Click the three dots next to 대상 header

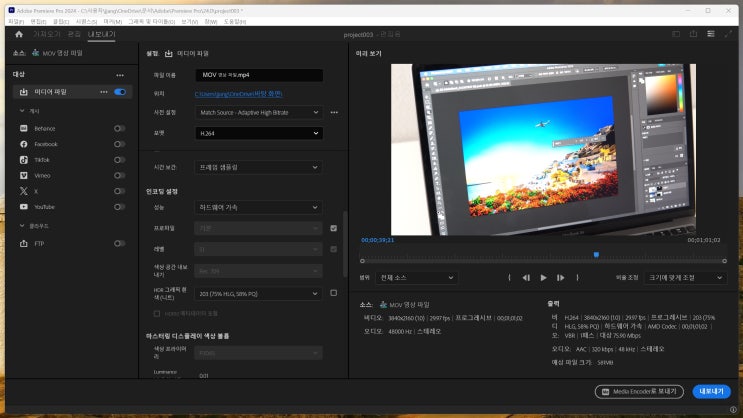click(120, 74)
